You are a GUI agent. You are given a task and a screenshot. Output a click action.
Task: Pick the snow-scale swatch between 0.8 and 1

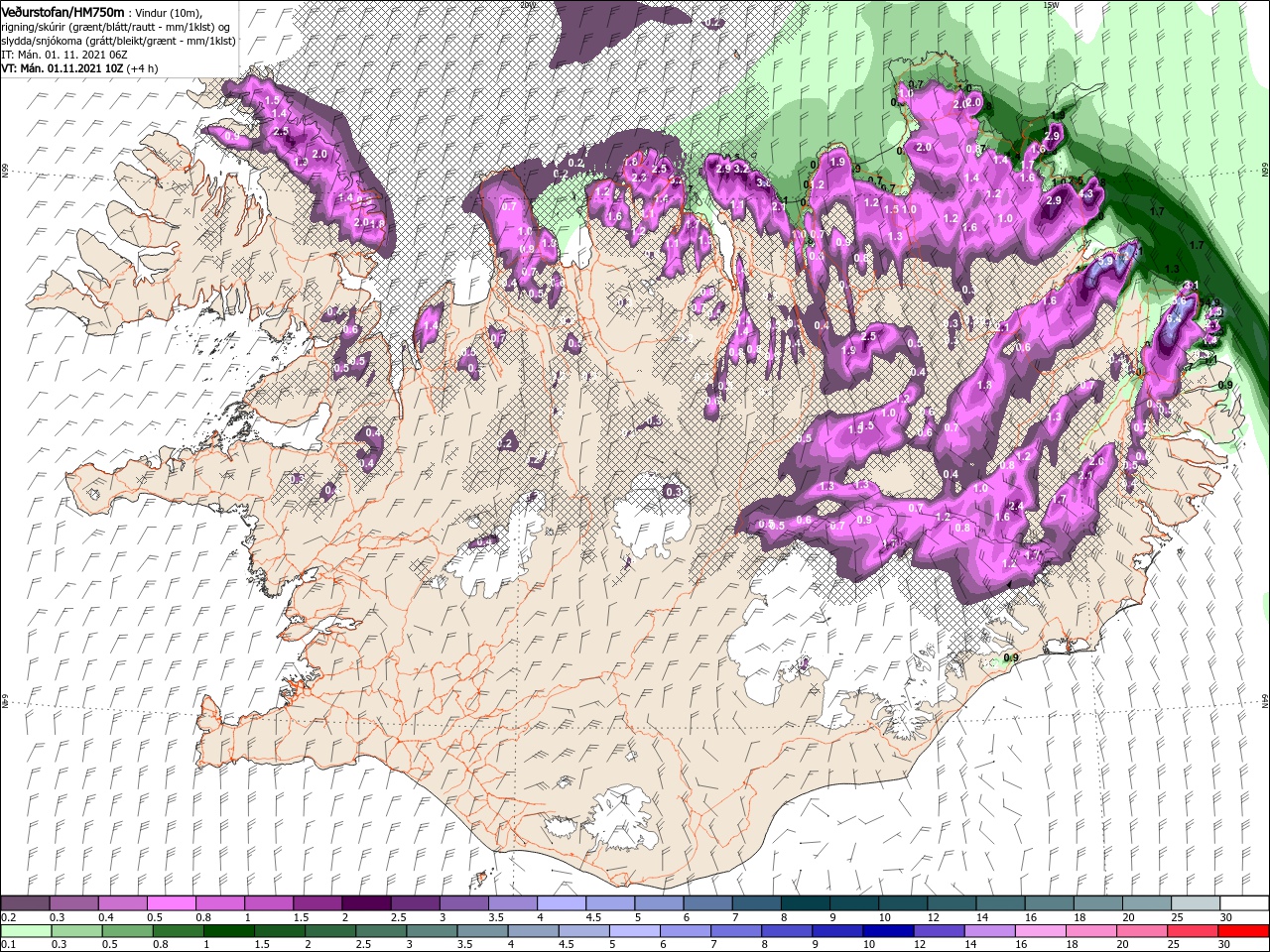tap(219, 902)
